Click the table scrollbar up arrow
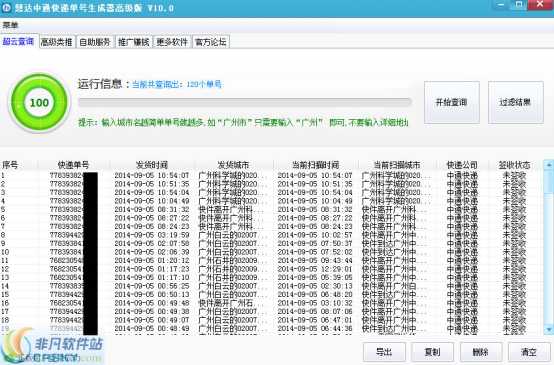554x365 pixels. pos(549,165)
